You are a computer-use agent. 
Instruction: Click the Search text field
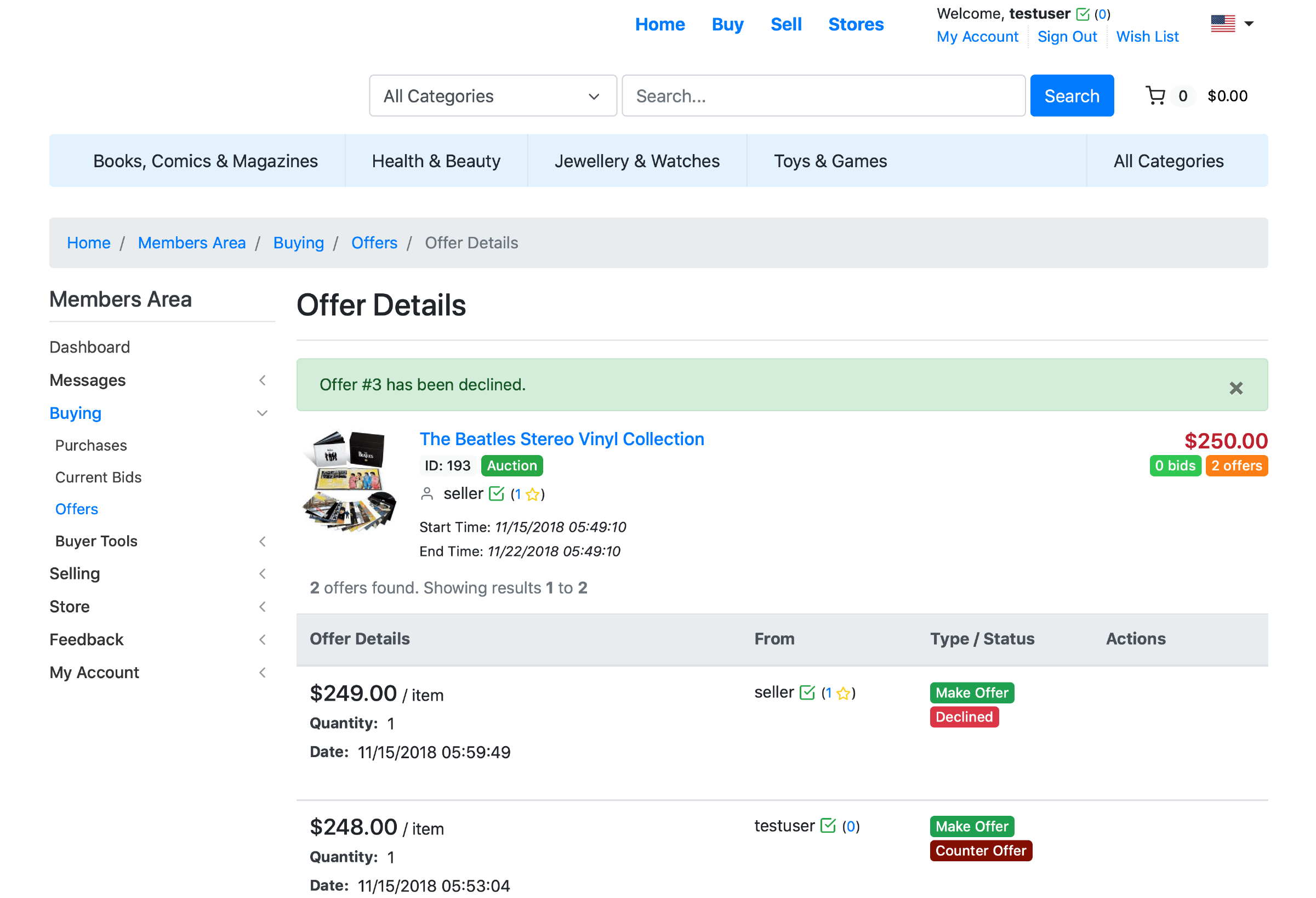click(823, 96)
